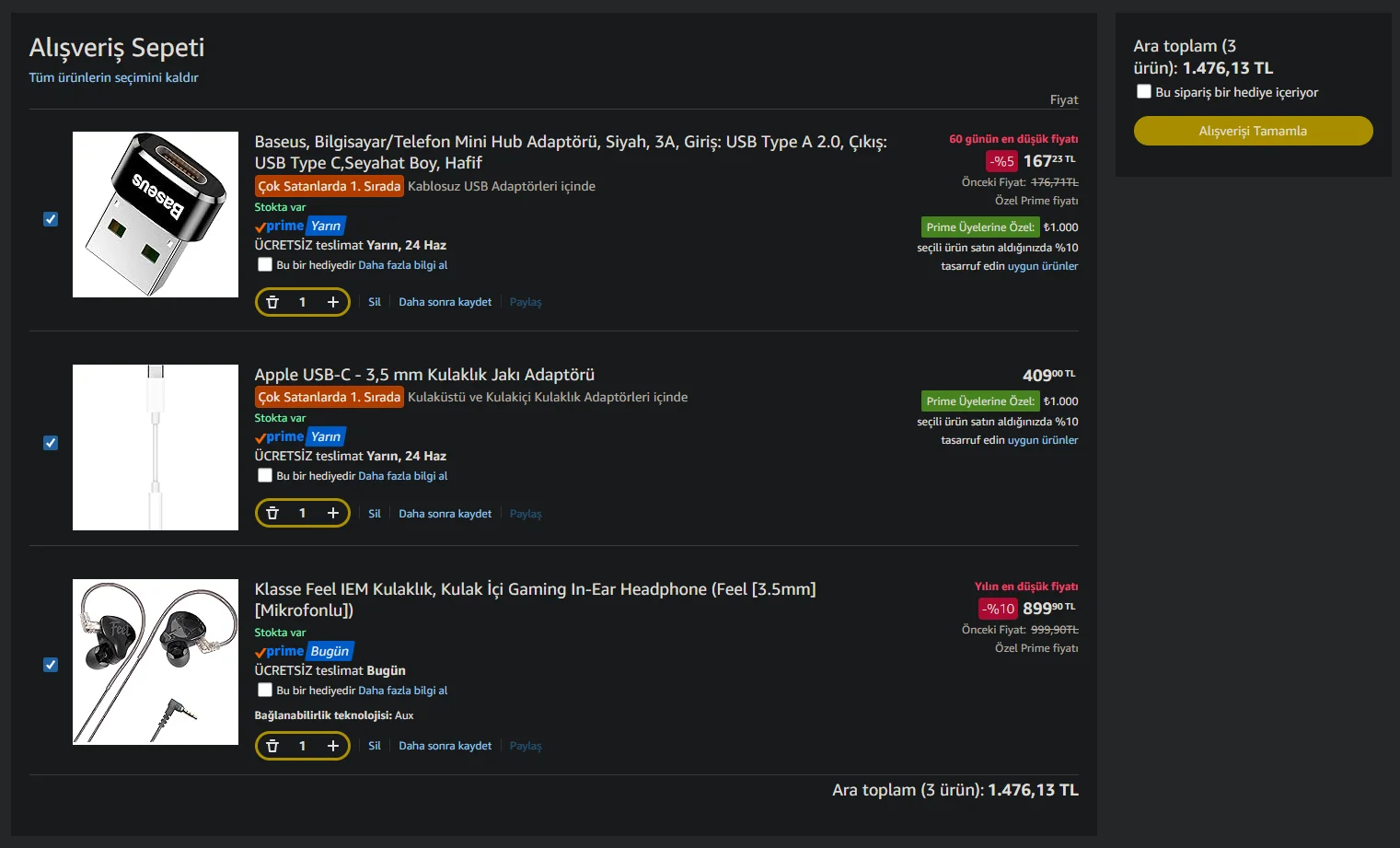The height and width of the screenshot is (848, 1400).
Task: Mark Apple USB-C adapter as a gift
Action: pos(265,476)
